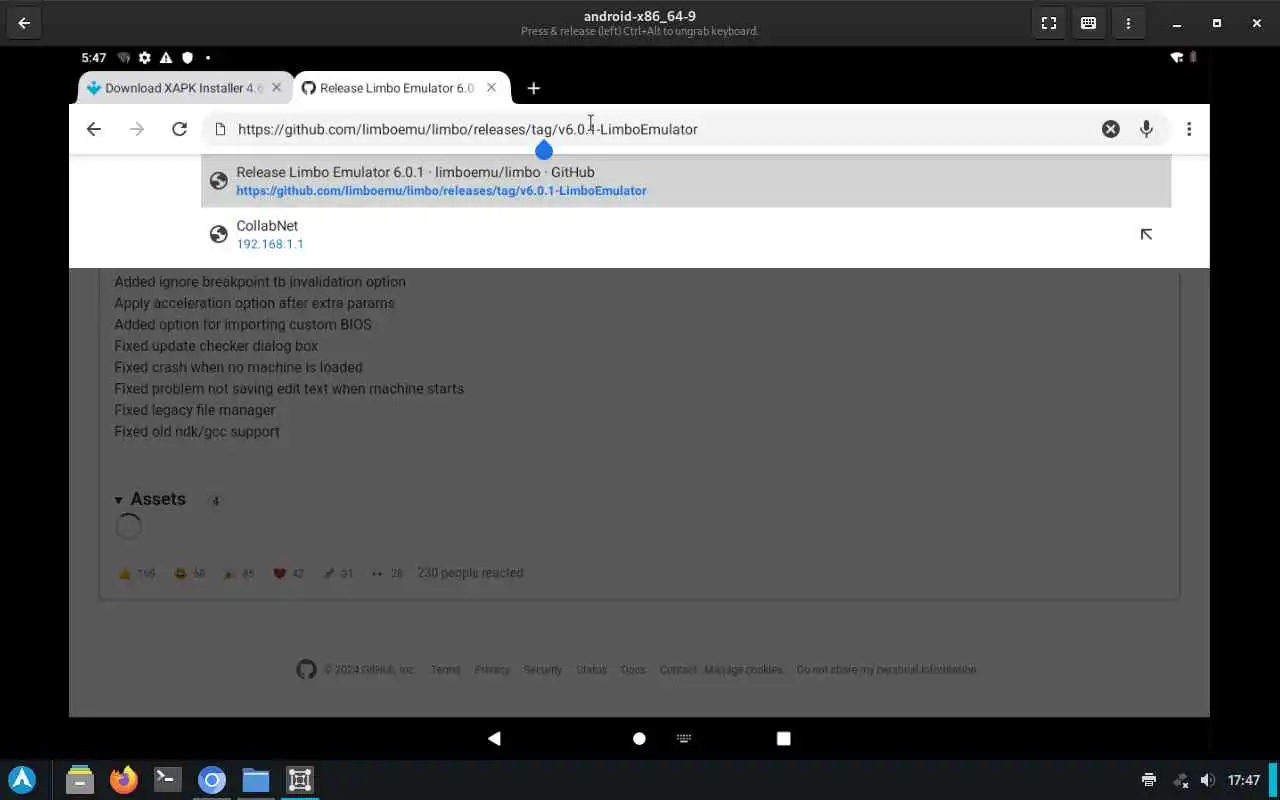Select the CollabNet 192.168.1.1 suggestion
1280x800 pixels.
(686, 234)
